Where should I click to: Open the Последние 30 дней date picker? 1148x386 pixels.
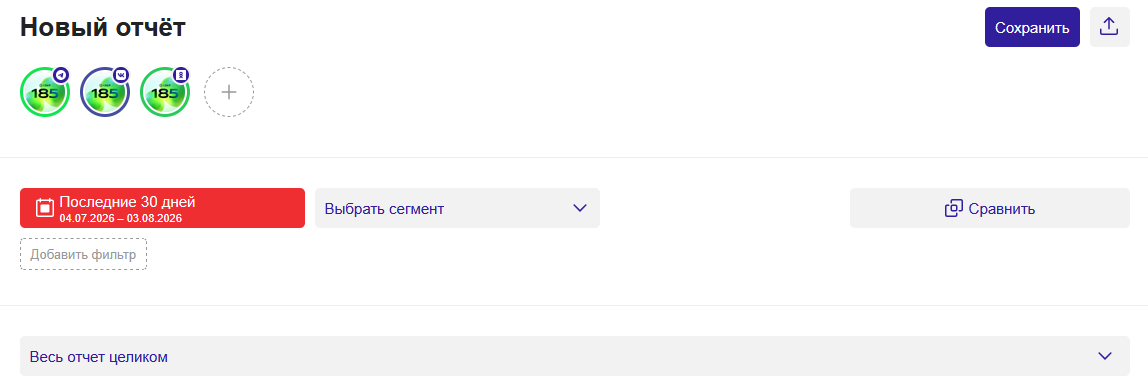point(163,208)
